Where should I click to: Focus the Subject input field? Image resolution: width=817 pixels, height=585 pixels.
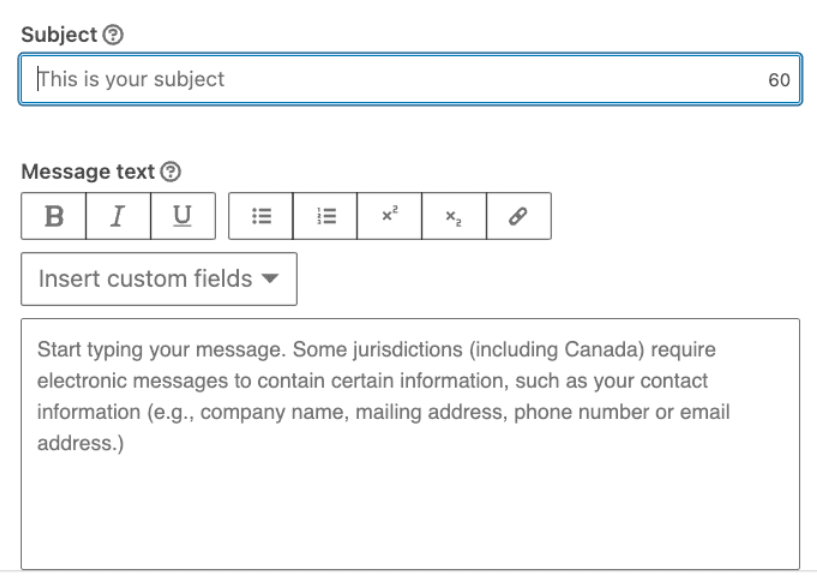pos(400,78)
